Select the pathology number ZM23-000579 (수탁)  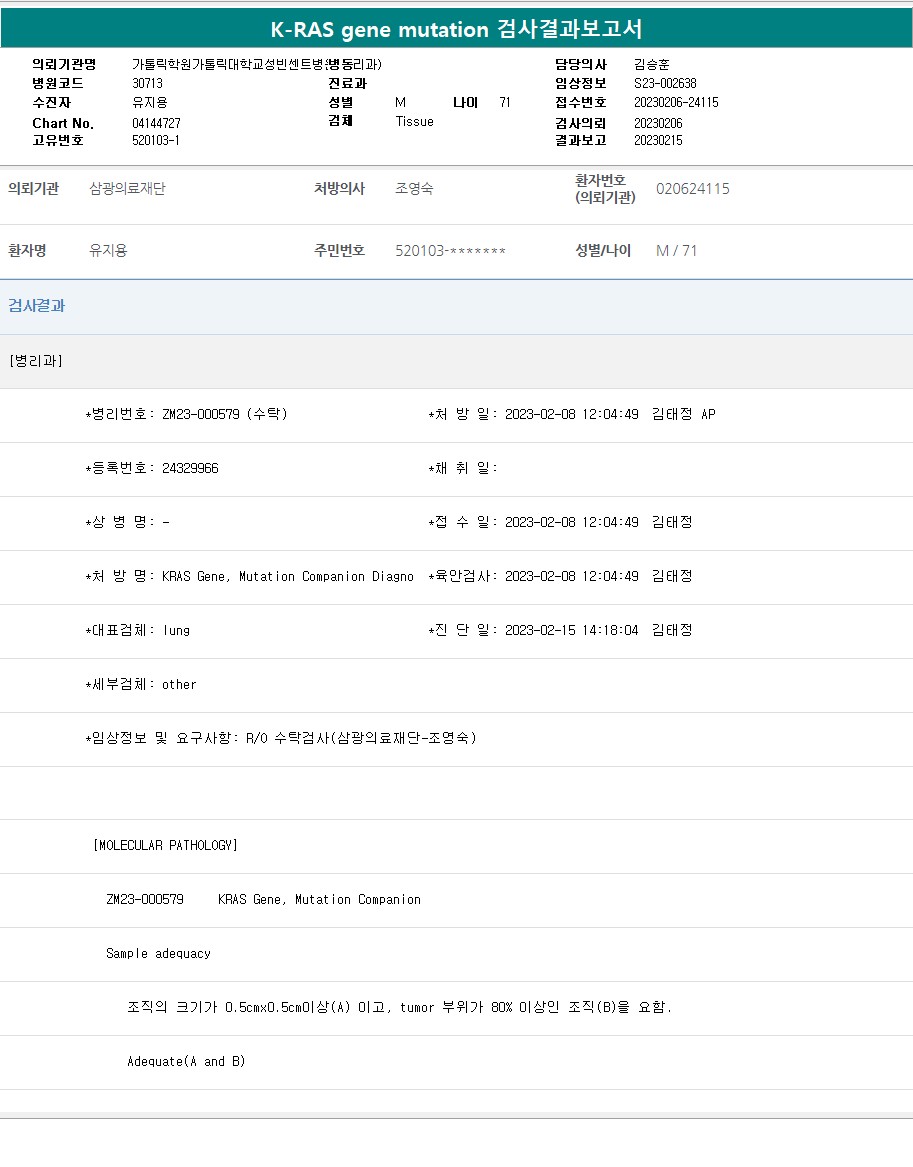coord(224,414)
